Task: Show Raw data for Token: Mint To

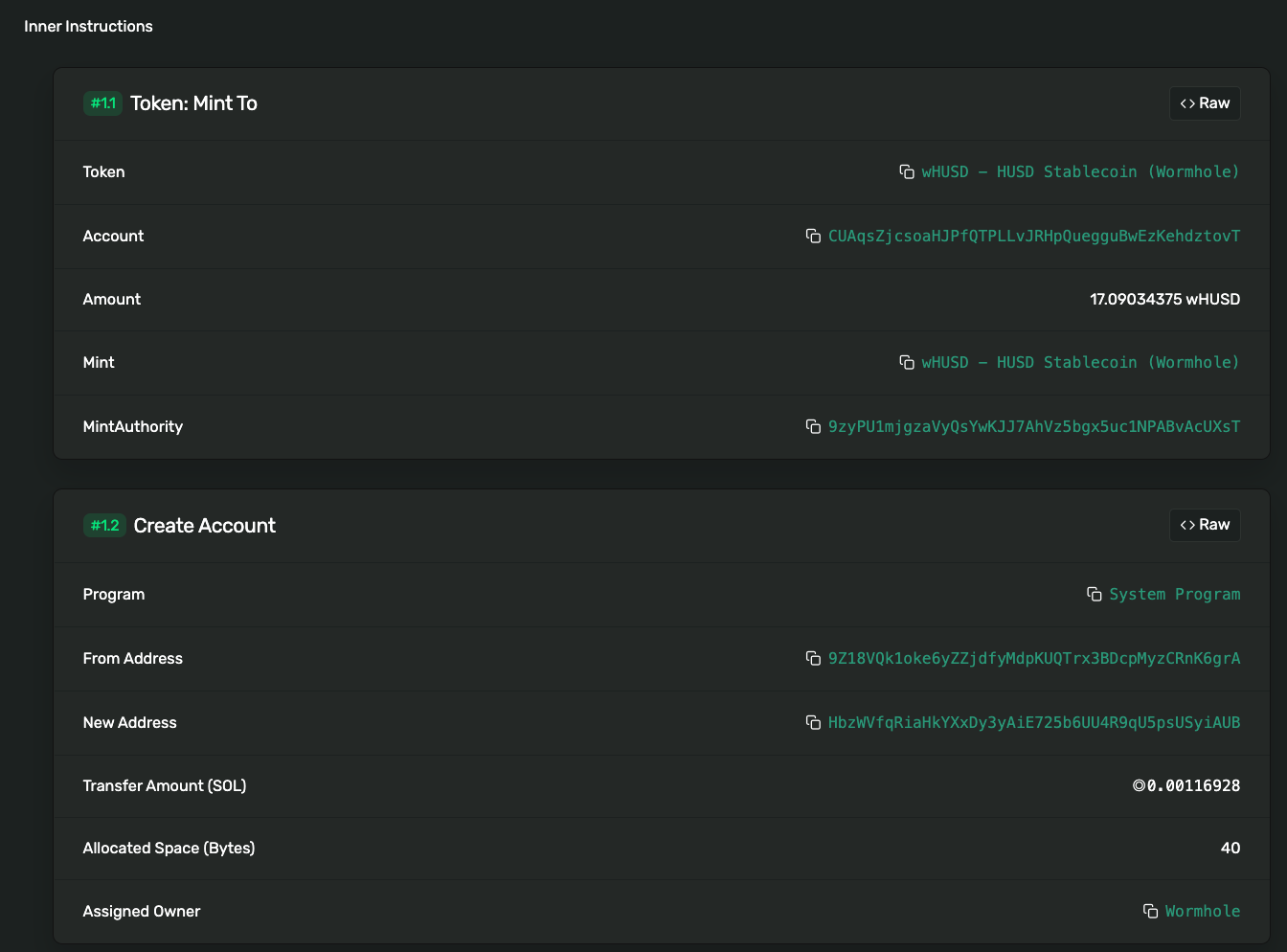Action: [1205, 103]
